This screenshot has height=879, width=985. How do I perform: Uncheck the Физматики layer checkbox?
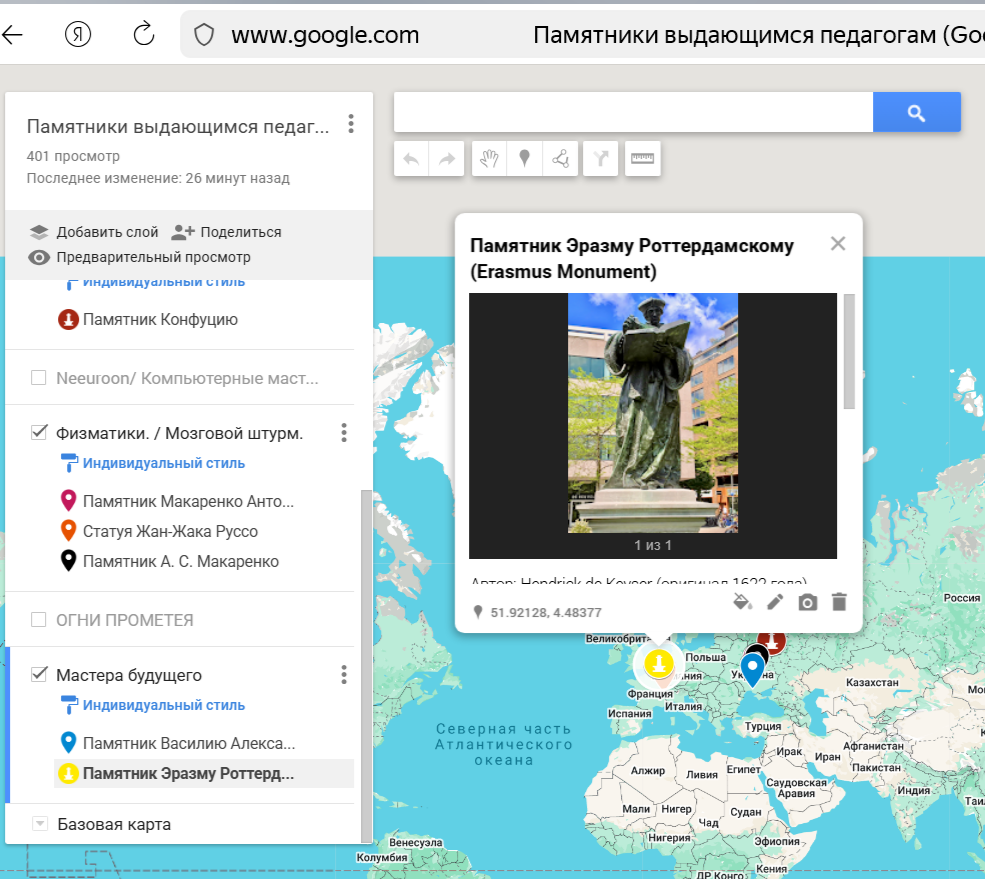tap(39, 432)
